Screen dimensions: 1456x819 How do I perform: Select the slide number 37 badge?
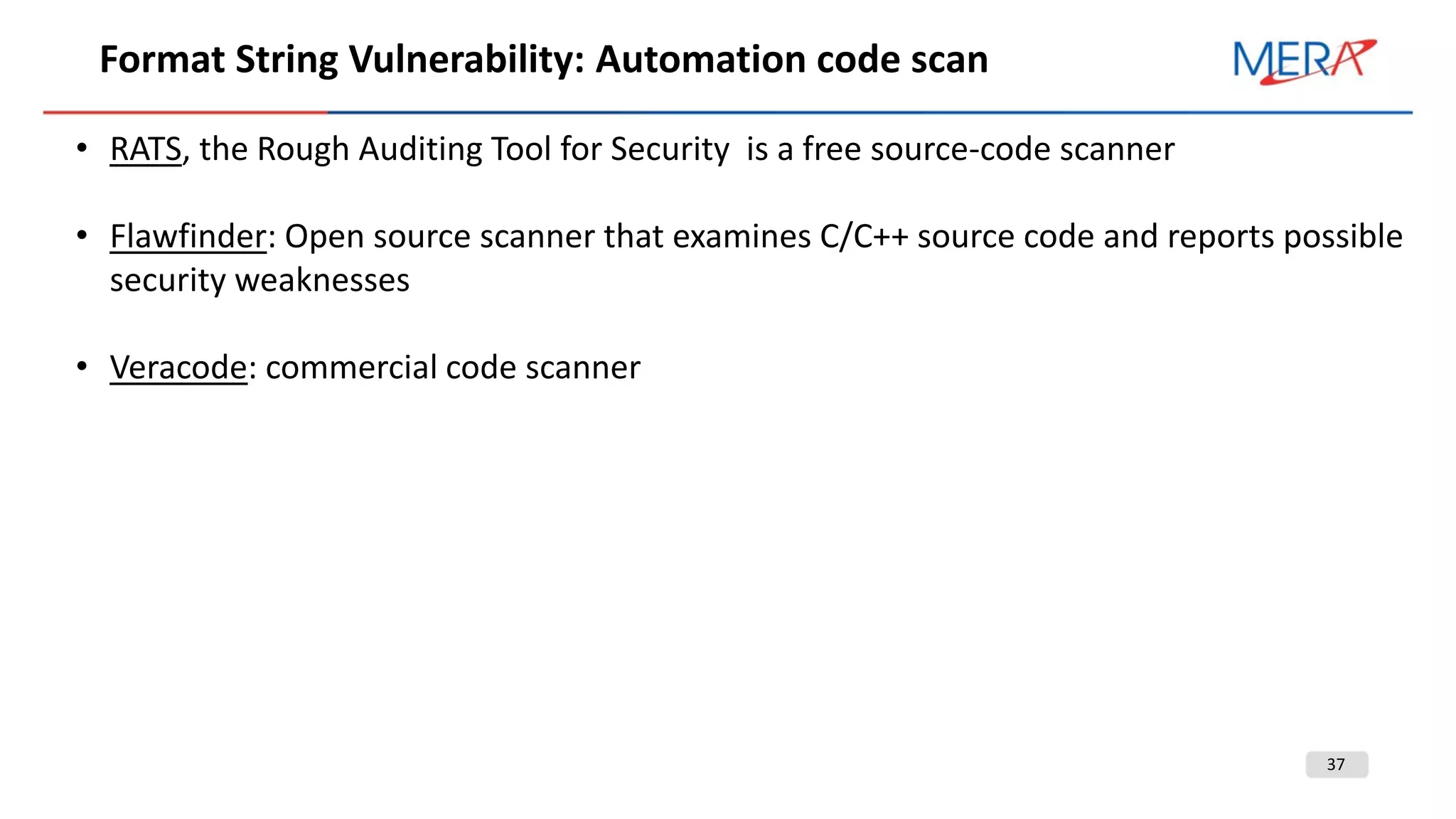(x=1337, y=764)
